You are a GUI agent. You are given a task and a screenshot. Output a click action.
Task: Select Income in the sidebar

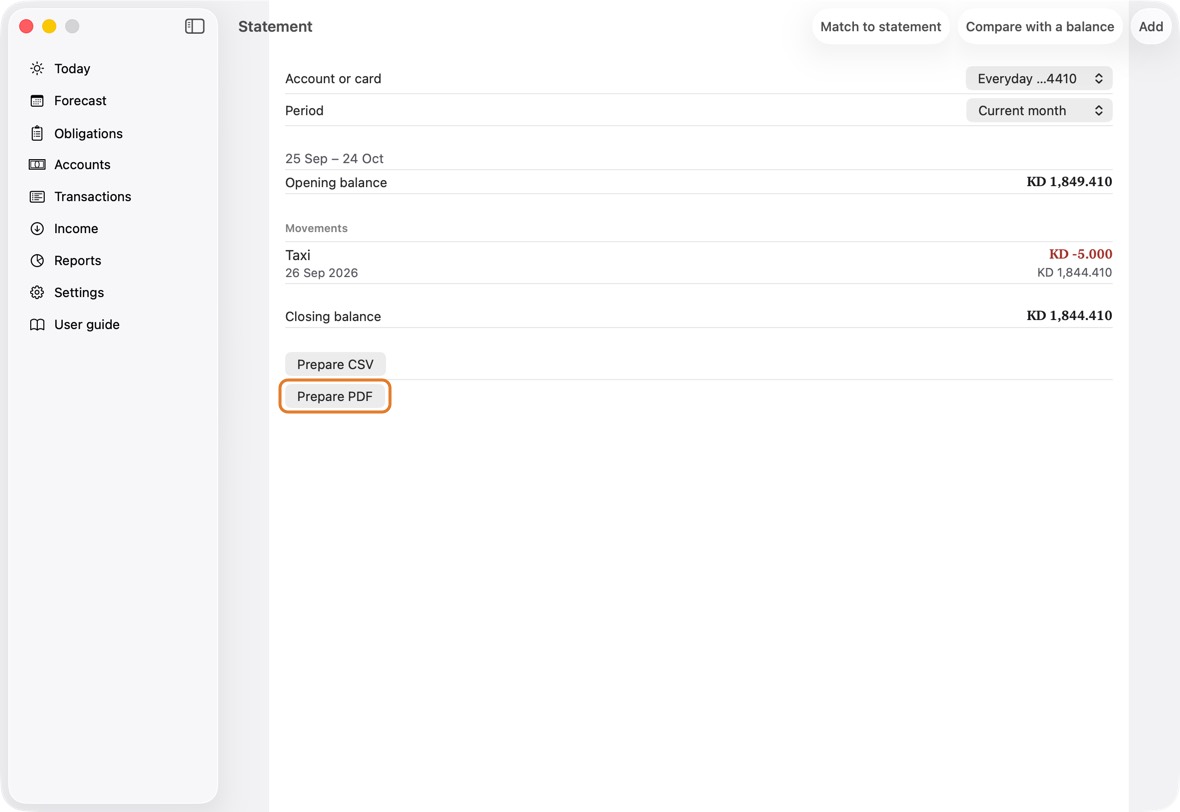76,229
